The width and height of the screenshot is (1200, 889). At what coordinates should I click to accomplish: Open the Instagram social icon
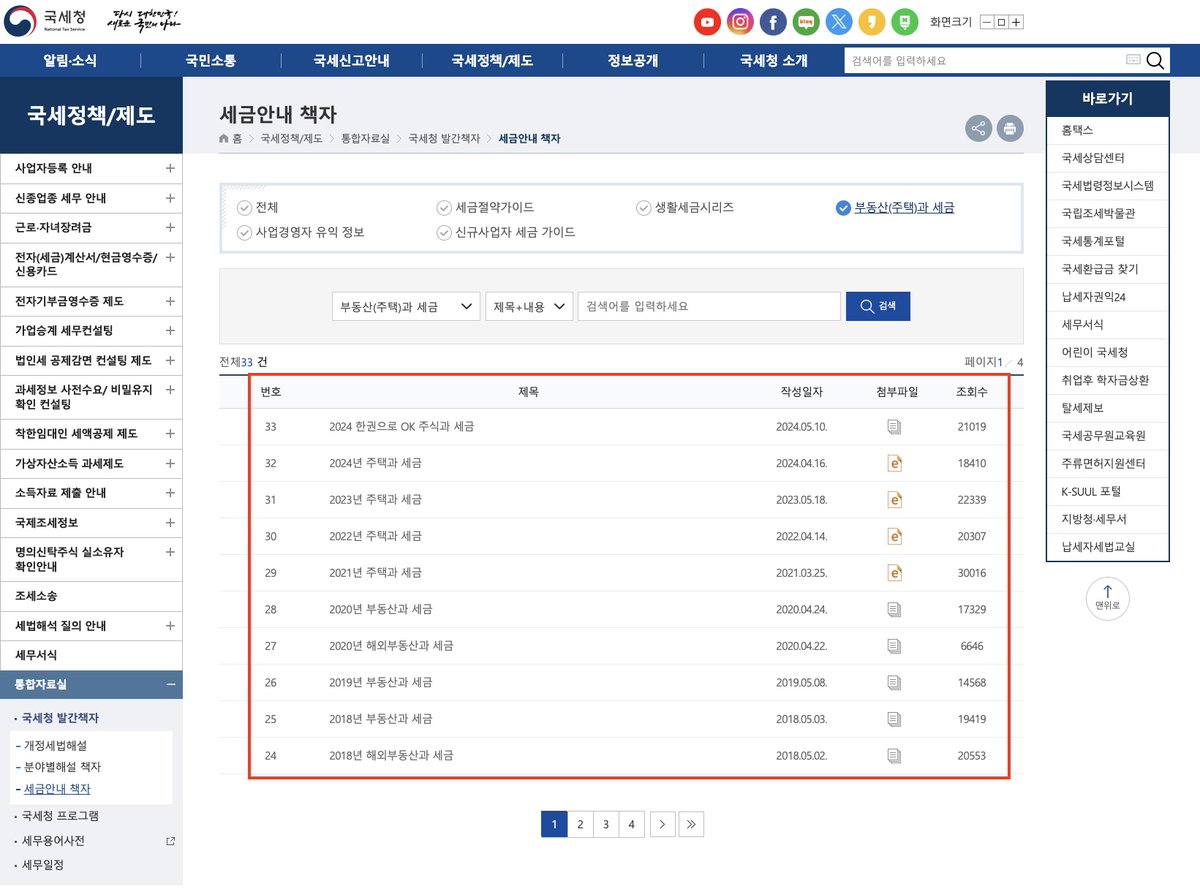tap(740, 21)
